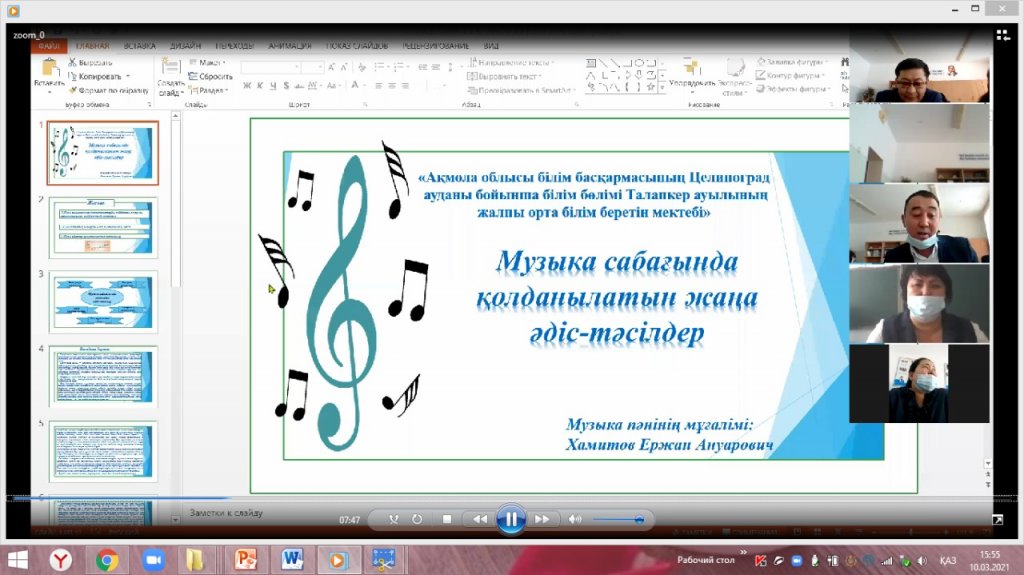Skip to the next item in player
This screenshot has height=575, width=1024.
(541, 519)
